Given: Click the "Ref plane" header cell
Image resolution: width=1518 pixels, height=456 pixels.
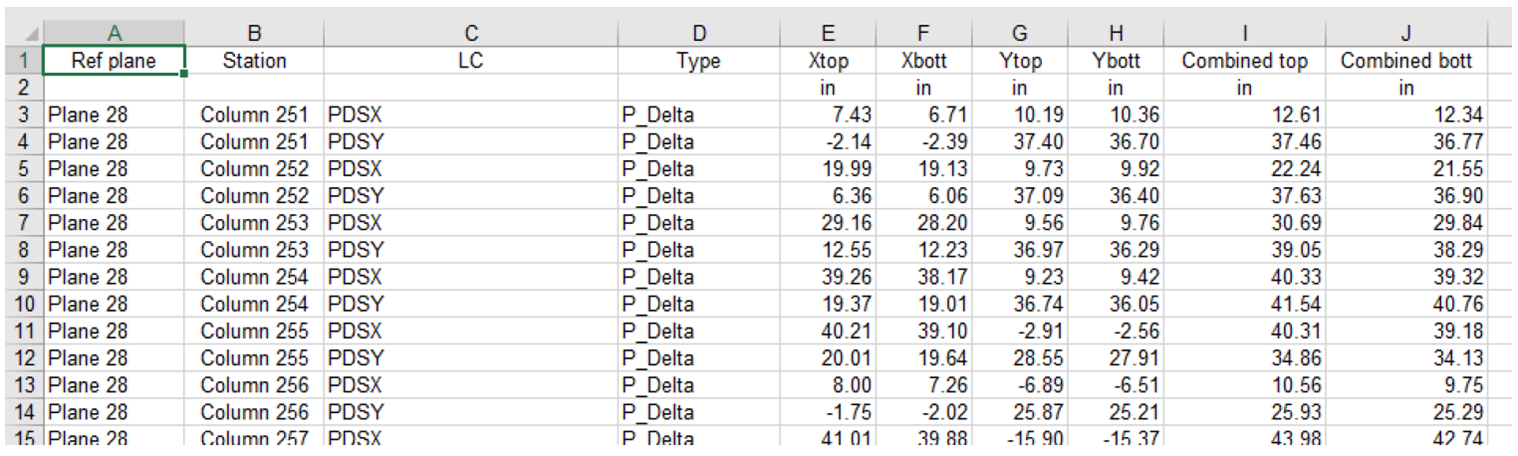Looking at the screenshot, I should click(x=114, y=61).
